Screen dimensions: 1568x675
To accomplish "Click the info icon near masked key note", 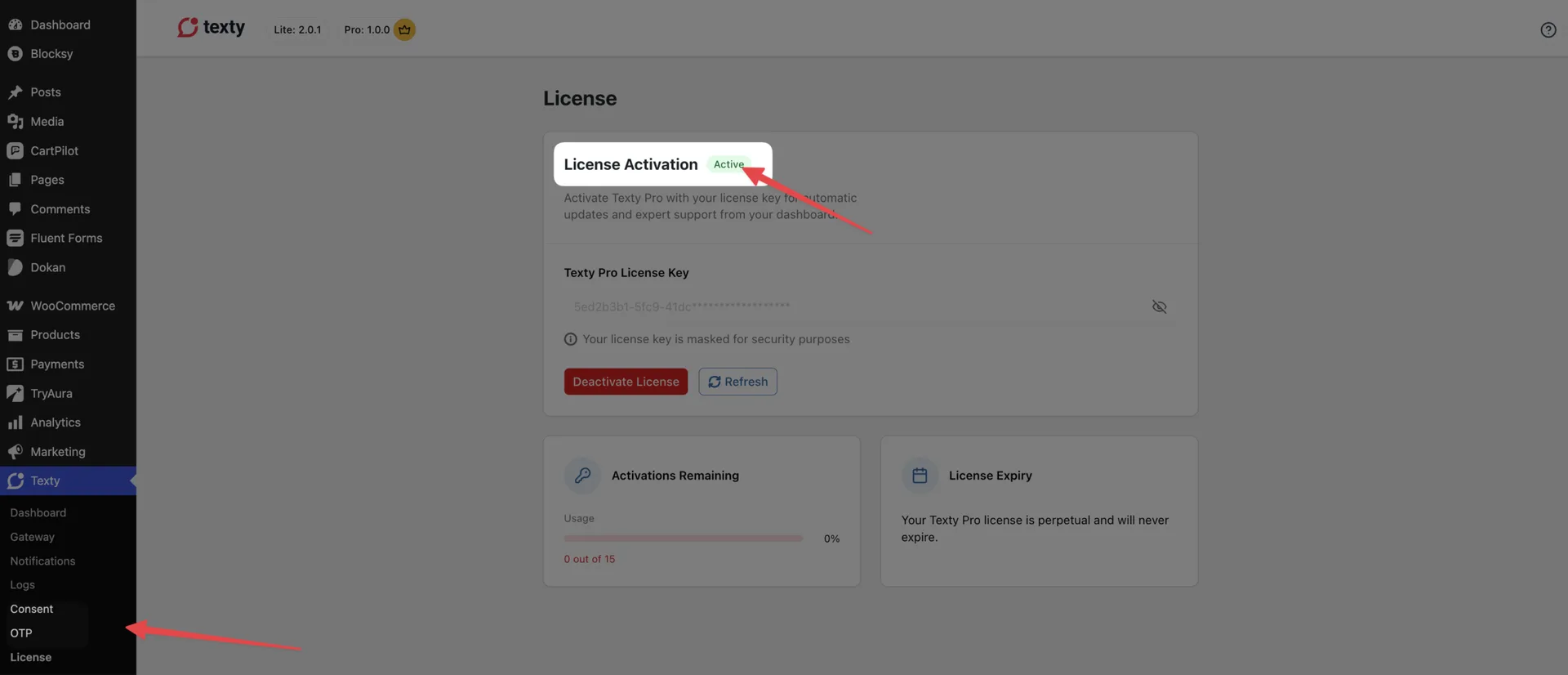I will [570, 339].
